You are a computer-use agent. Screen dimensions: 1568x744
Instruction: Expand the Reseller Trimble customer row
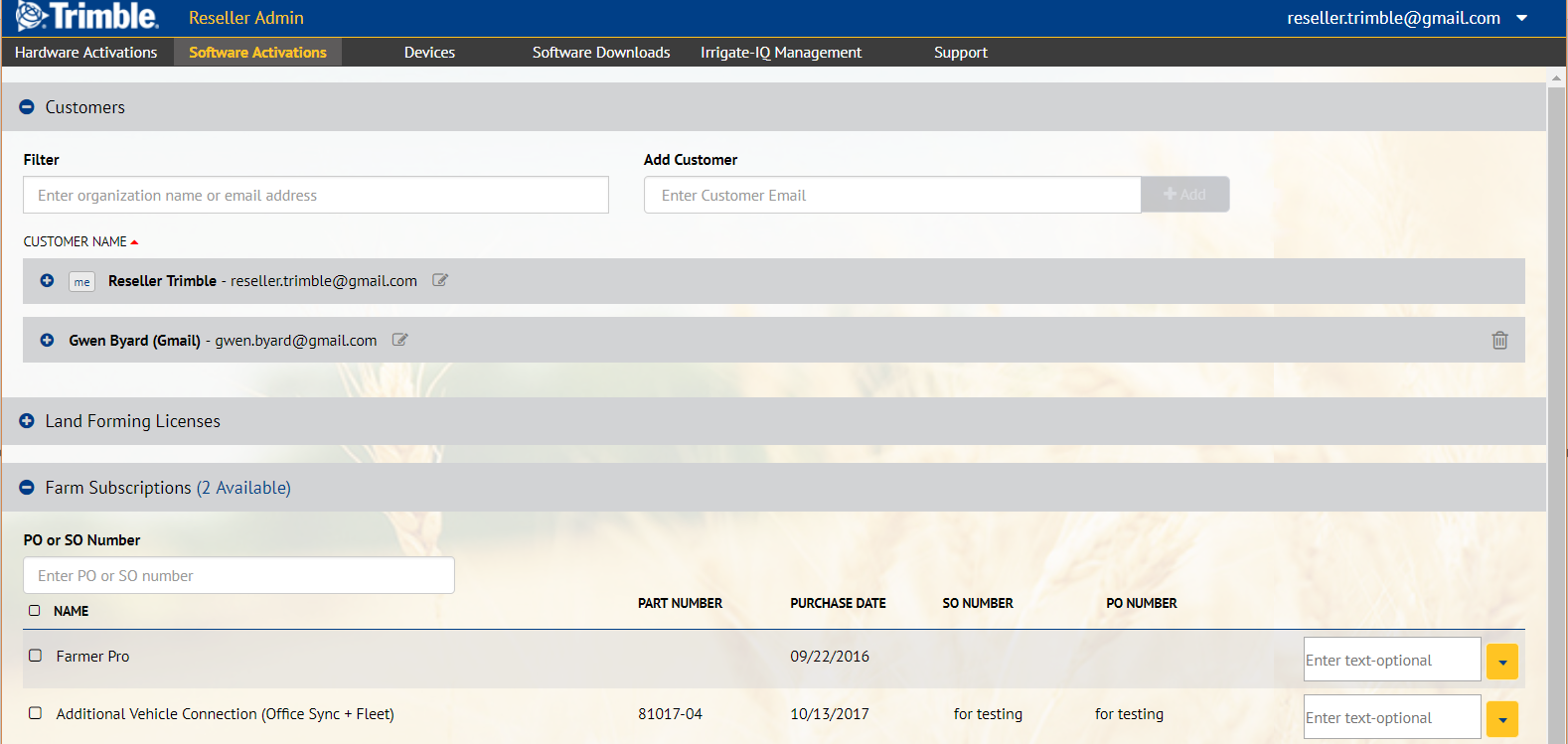pyautogui.click(x=47, y=281)
